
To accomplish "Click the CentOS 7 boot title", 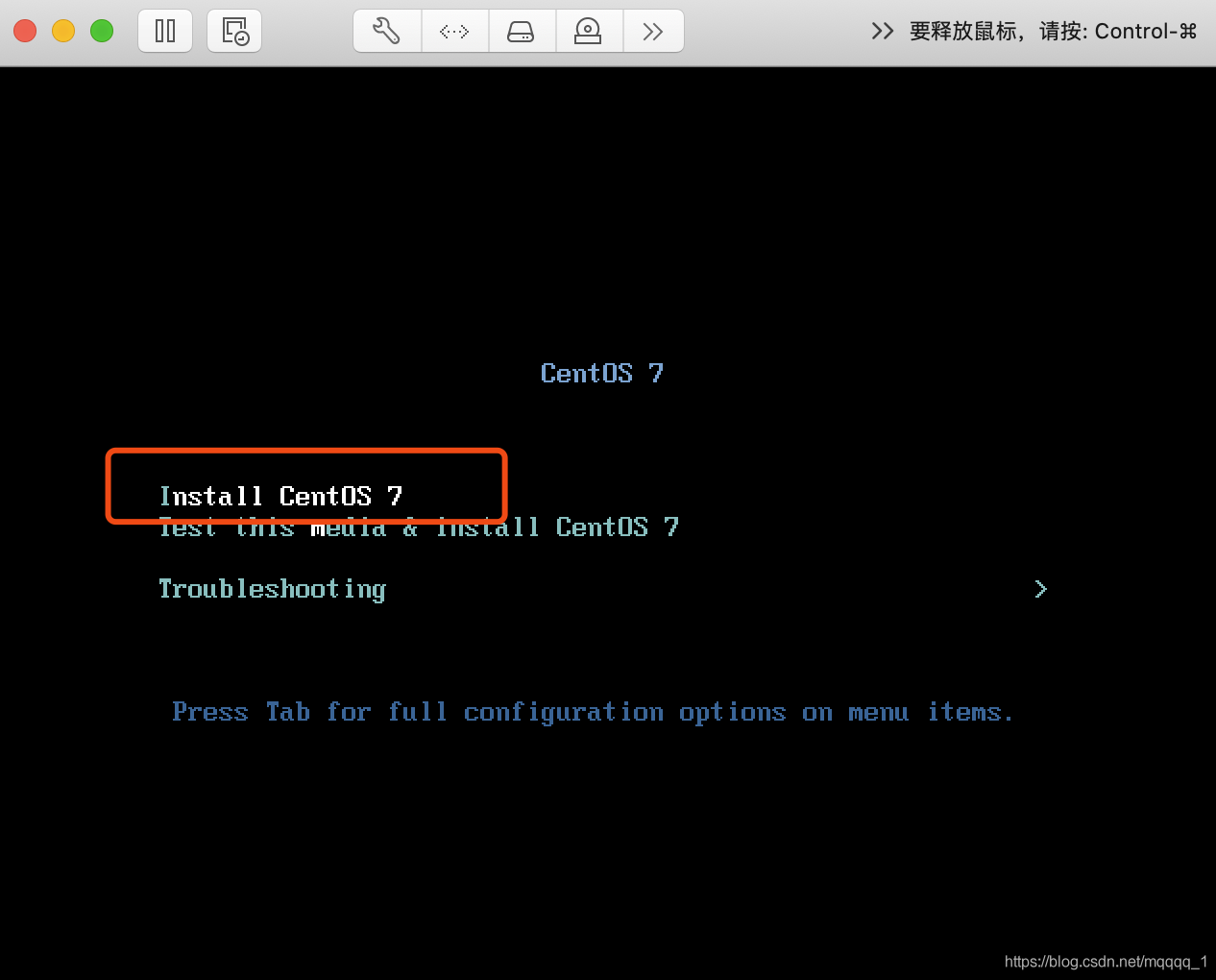I will [602, 373].
